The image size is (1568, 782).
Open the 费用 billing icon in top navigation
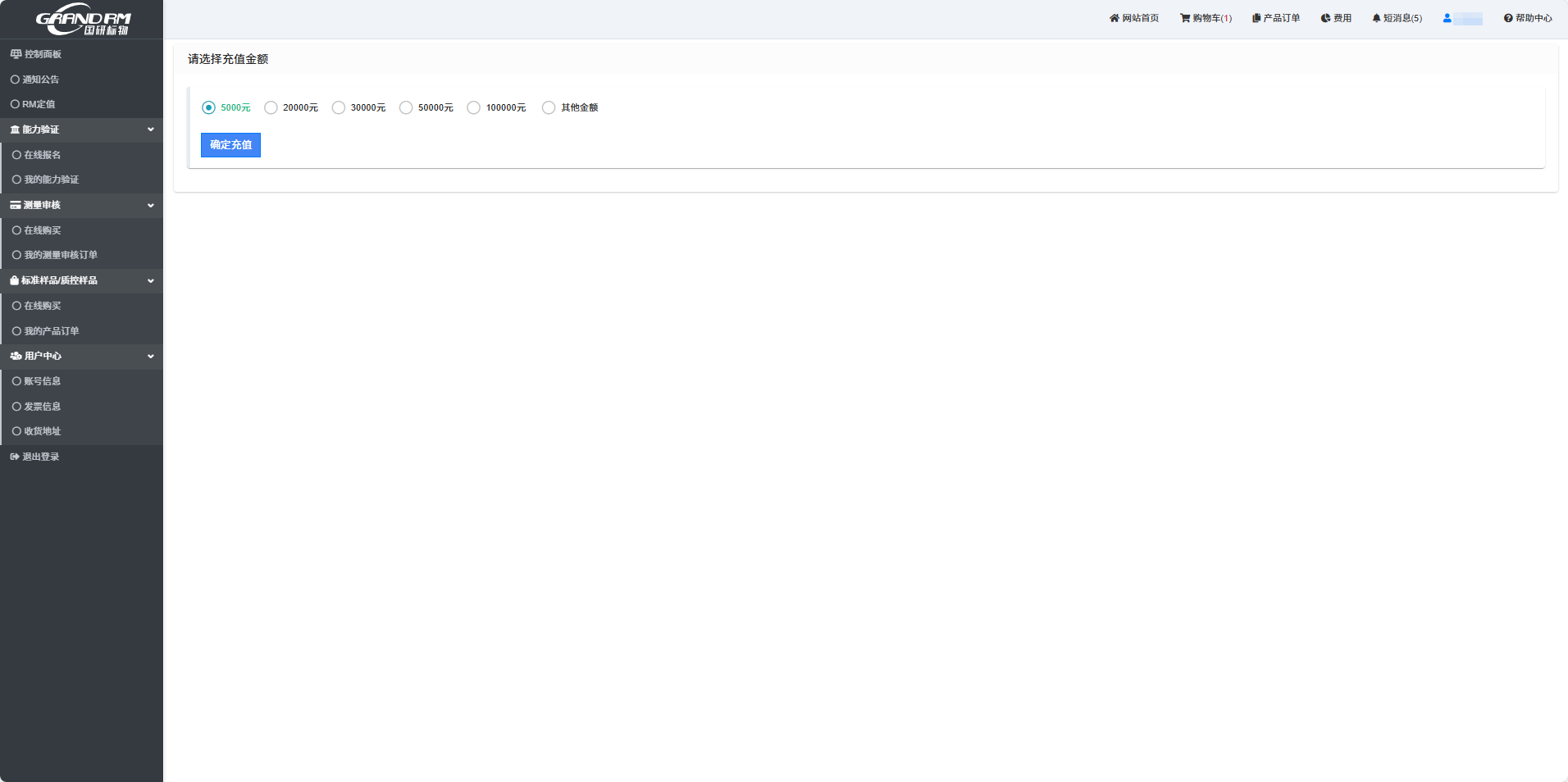[1324, 17]
